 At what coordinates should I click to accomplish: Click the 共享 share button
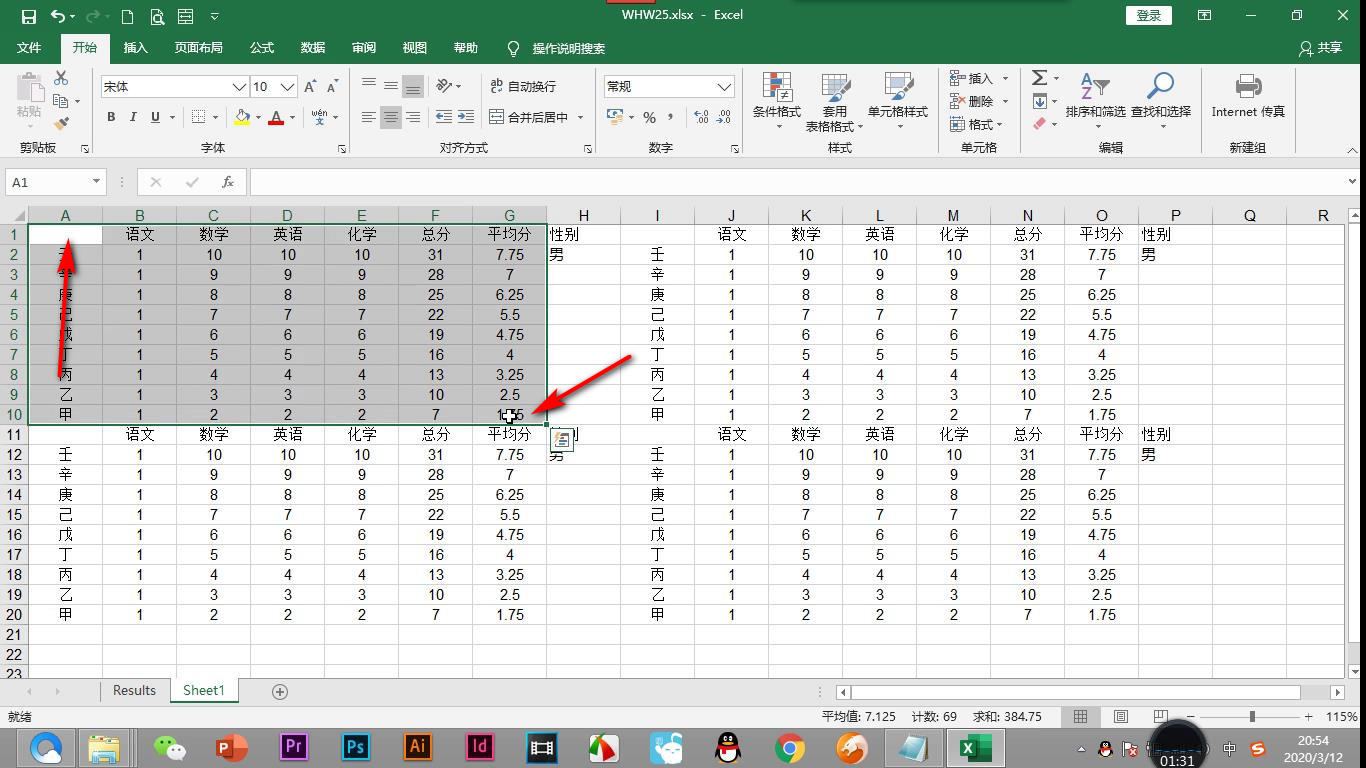(x=1320, y=48)
